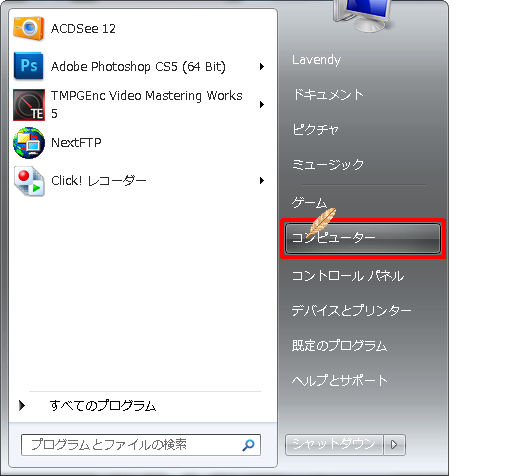Viewport: 509px width, 476px height.
Task: Open the shutdown options arrow button
Action: coord(394,445)
